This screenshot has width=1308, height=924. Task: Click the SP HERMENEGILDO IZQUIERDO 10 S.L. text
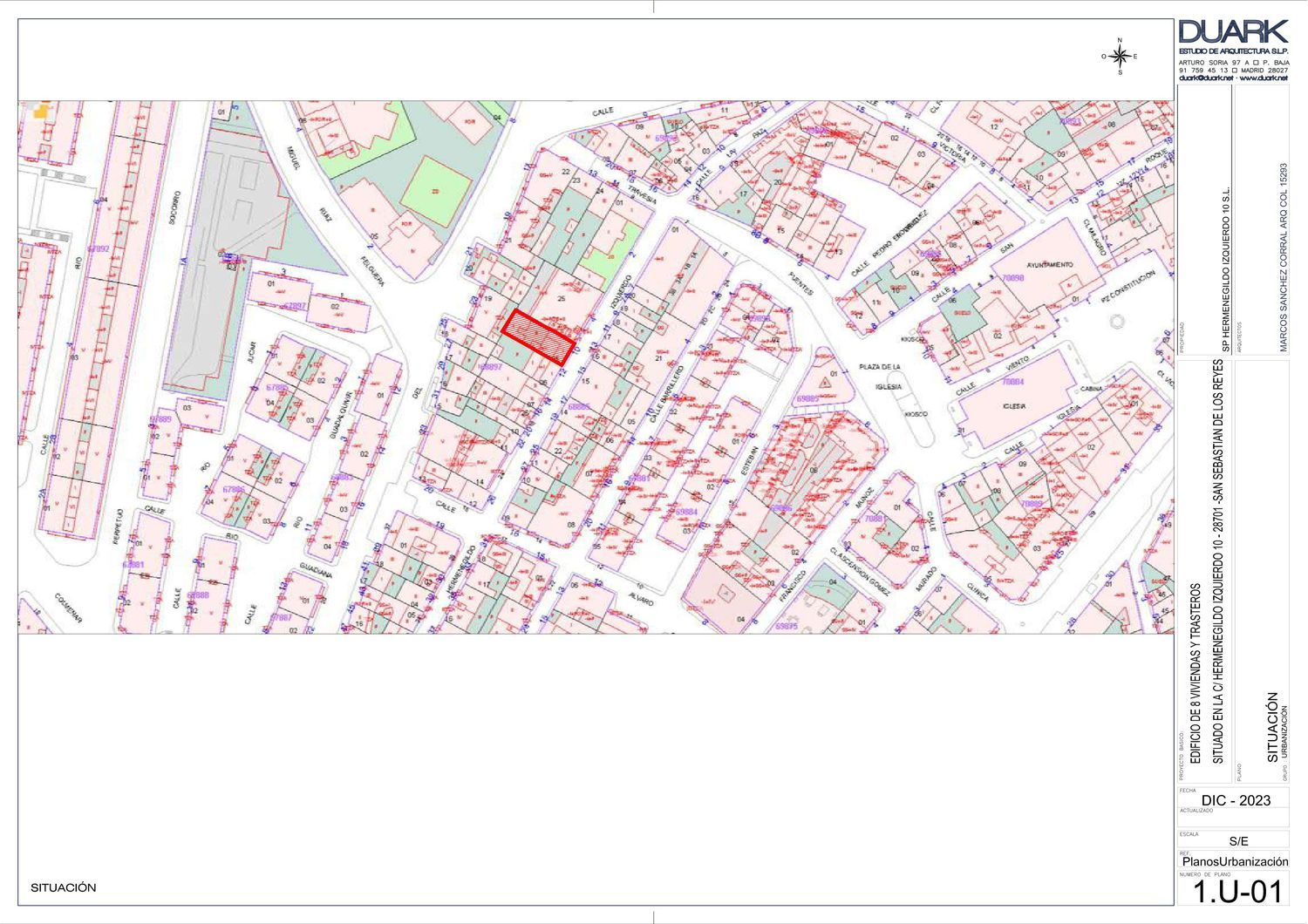[1224, 269]
